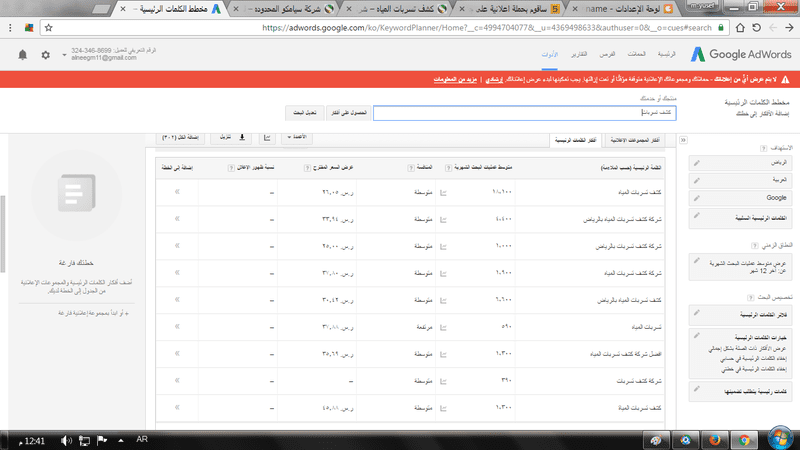Select the keyword row with ٥٩٠ monthly searches
The height and width of the screenshot is (450, 800).
point(410,327)
